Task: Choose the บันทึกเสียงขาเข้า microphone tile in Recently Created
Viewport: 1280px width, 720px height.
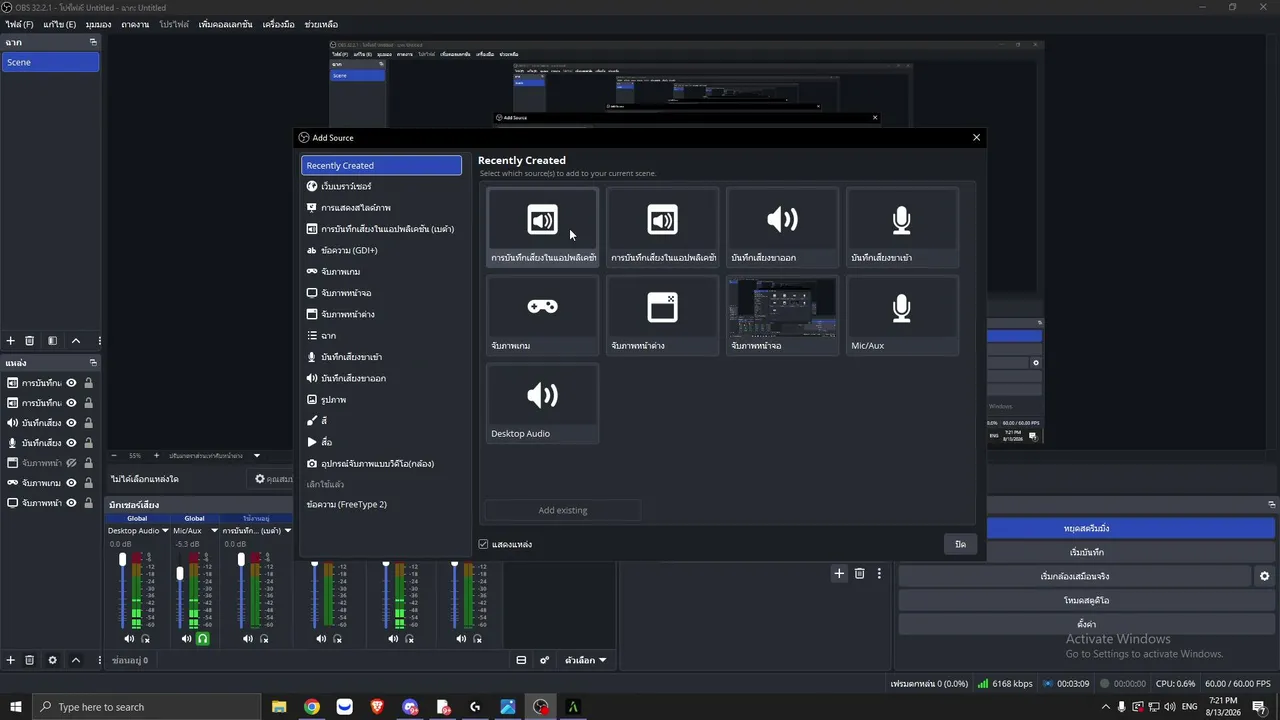Action: (x=902, y=228)
